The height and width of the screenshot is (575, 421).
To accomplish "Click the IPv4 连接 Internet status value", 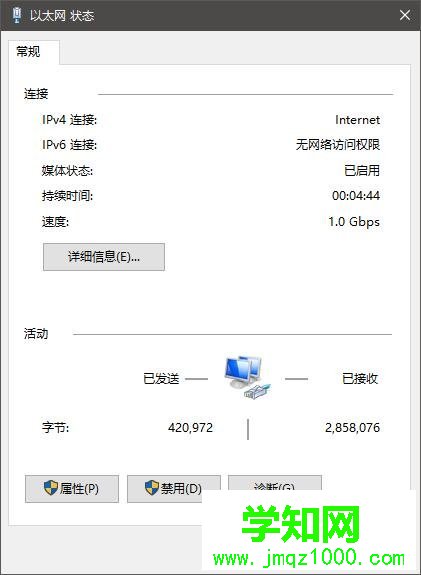I will 358,120.
